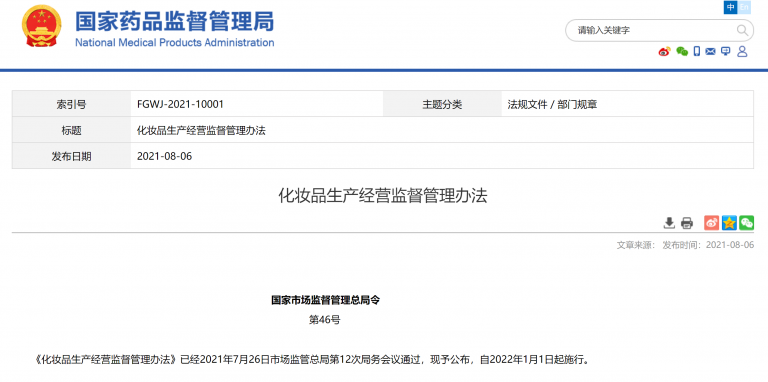The width and height of the screenshot is (768, 382).
Task: Click the 法规文件 / 部门规章 category value
Action: click(552, 104)
